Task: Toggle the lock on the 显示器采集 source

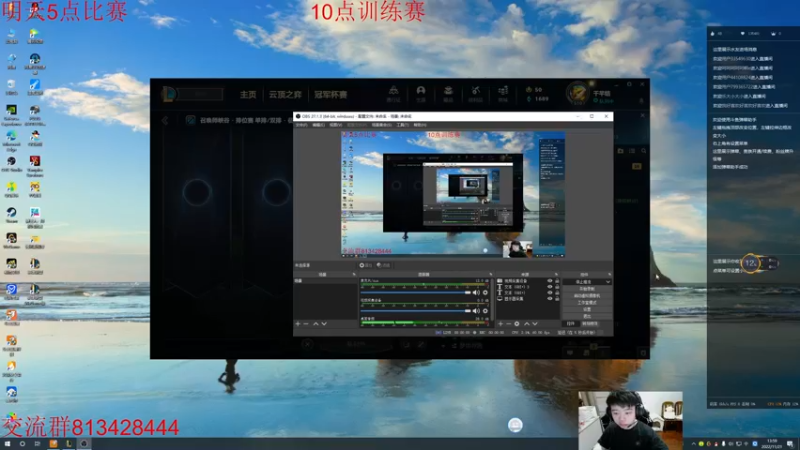Action: [x=557, y=298]
